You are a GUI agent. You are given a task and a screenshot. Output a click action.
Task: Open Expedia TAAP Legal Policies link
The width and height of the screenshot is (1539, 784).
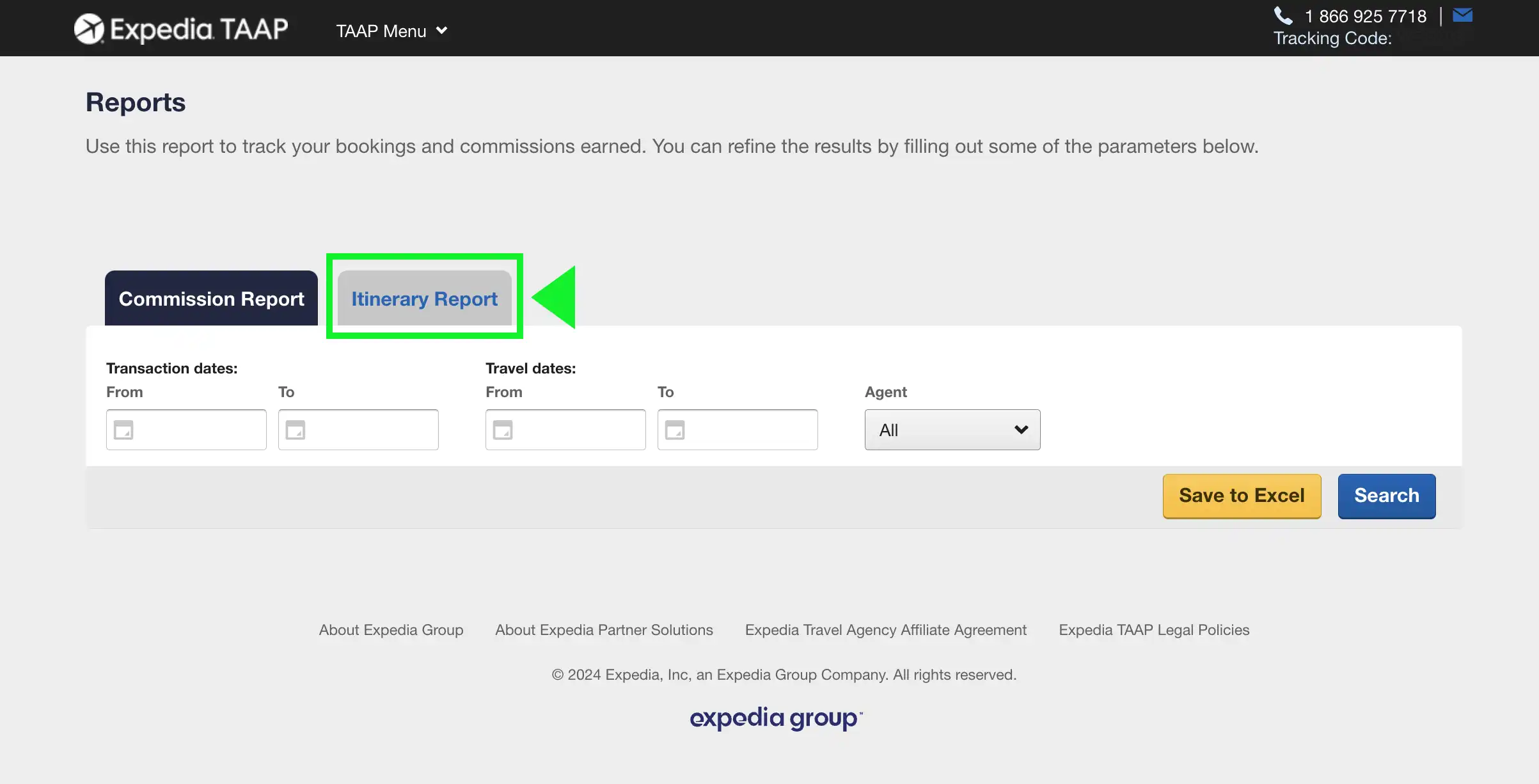pyautogui.click(x=1154, y=630)
